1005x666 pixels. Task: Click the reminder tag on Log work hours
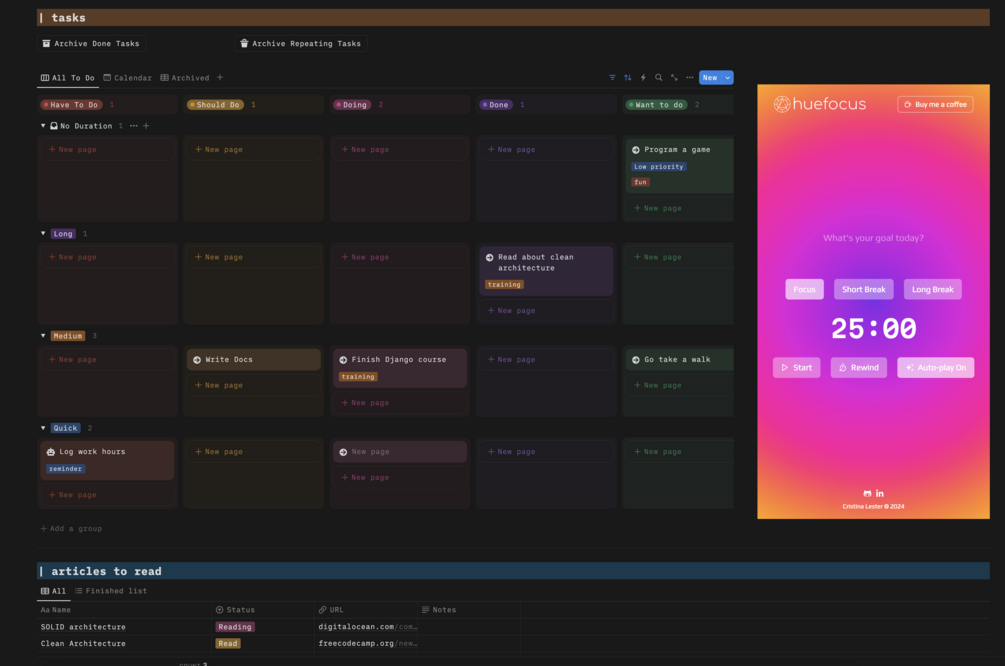click(x=65, y=469)
